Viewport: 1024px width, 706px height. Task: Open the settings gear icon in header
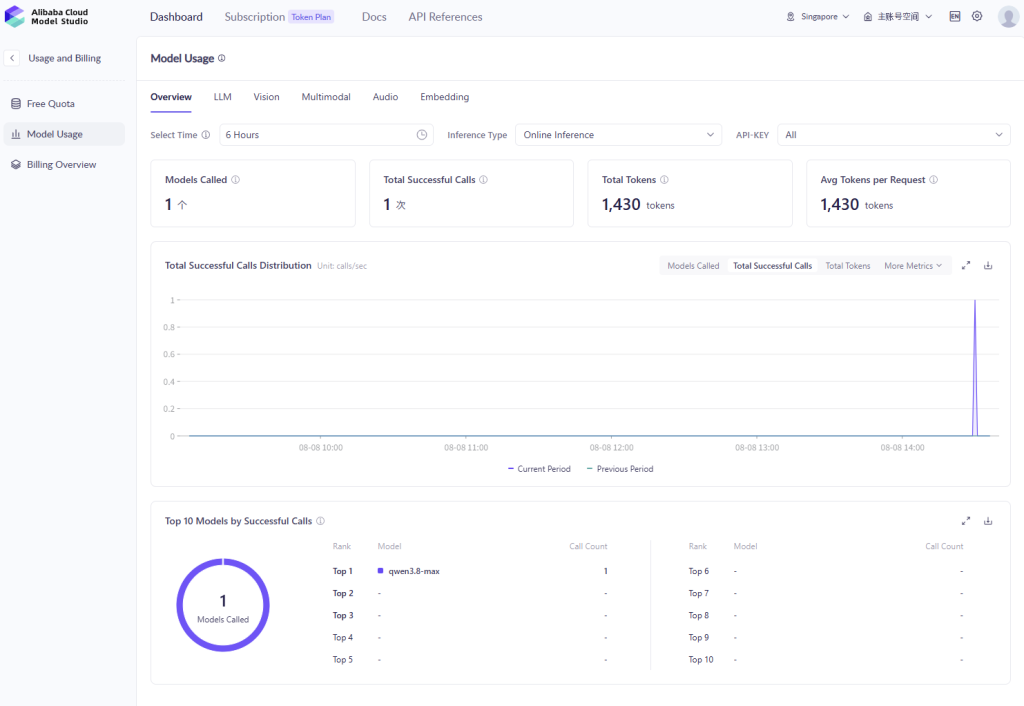pyautogui.click(x=977, y=16)
